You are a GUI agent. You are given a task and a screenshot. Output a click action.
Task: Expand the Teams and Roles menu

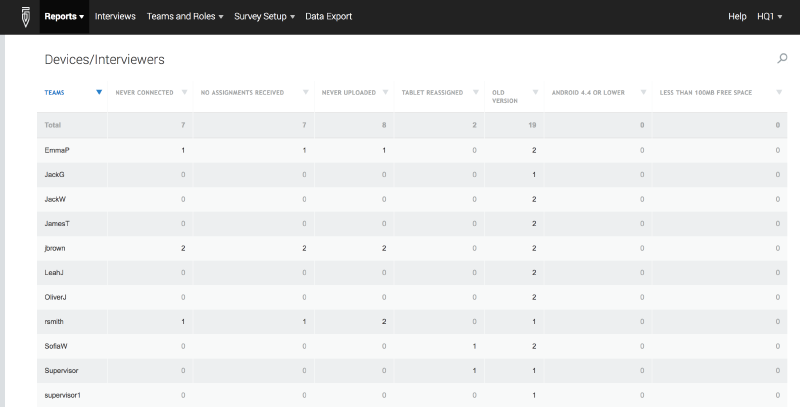pyautogui.click(x=185, y=17)
